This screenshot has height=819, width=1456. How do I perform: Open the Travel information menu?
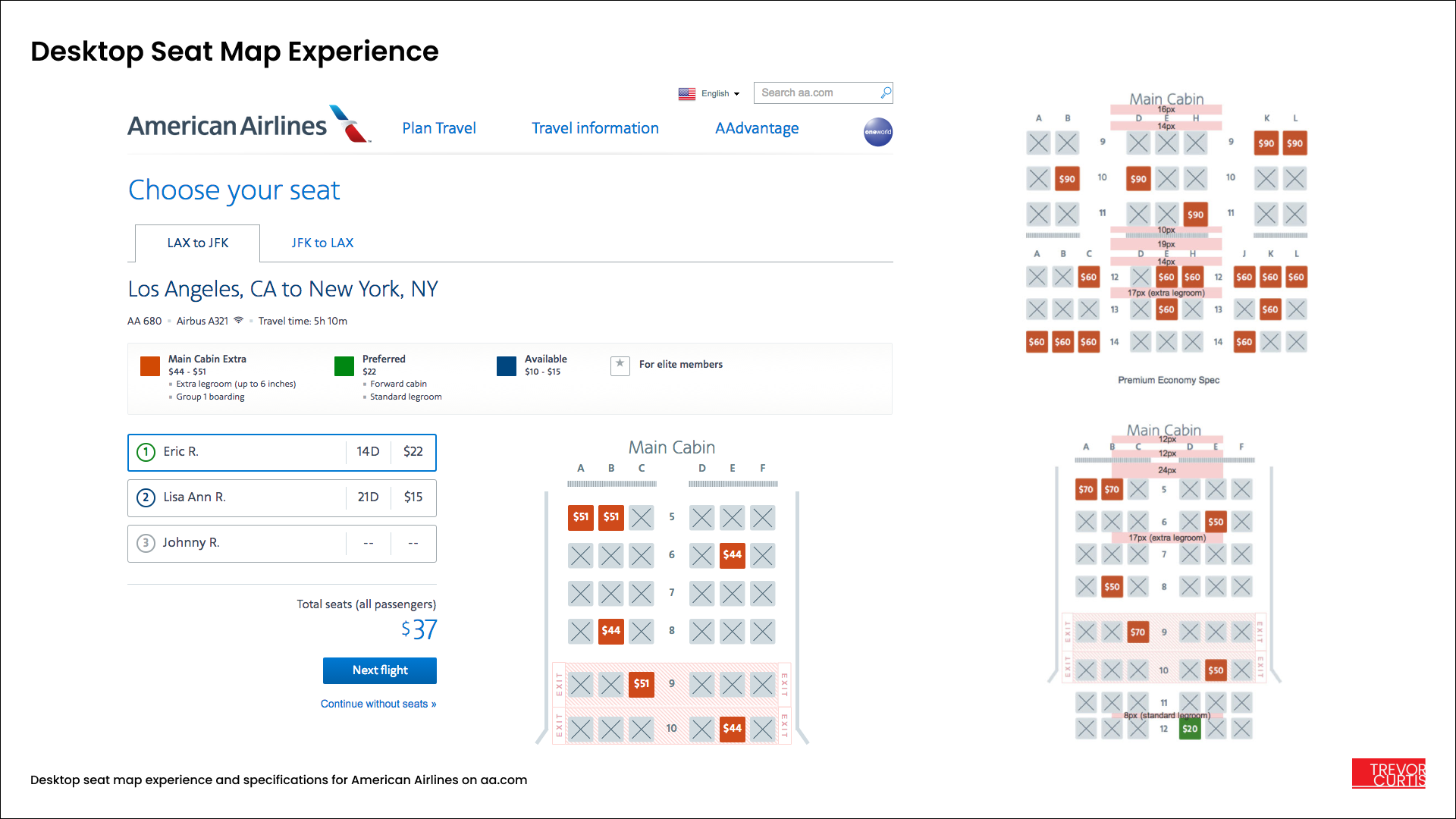click(595, 128)
